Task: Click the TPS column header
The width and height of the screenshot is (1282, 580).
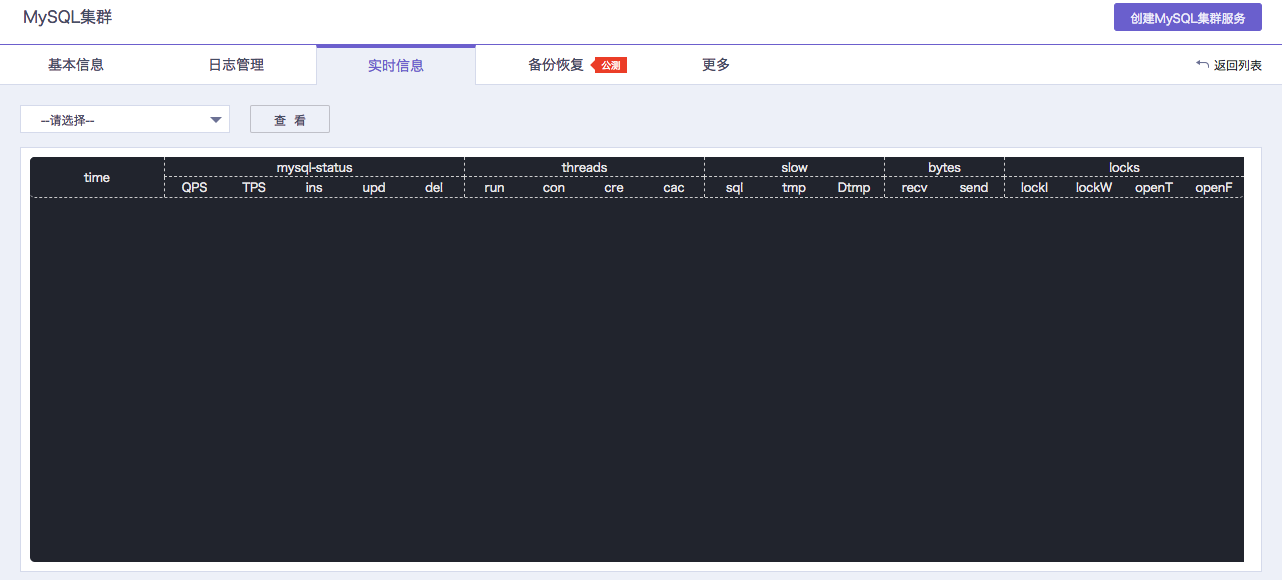Action: (x=254, y=187)
